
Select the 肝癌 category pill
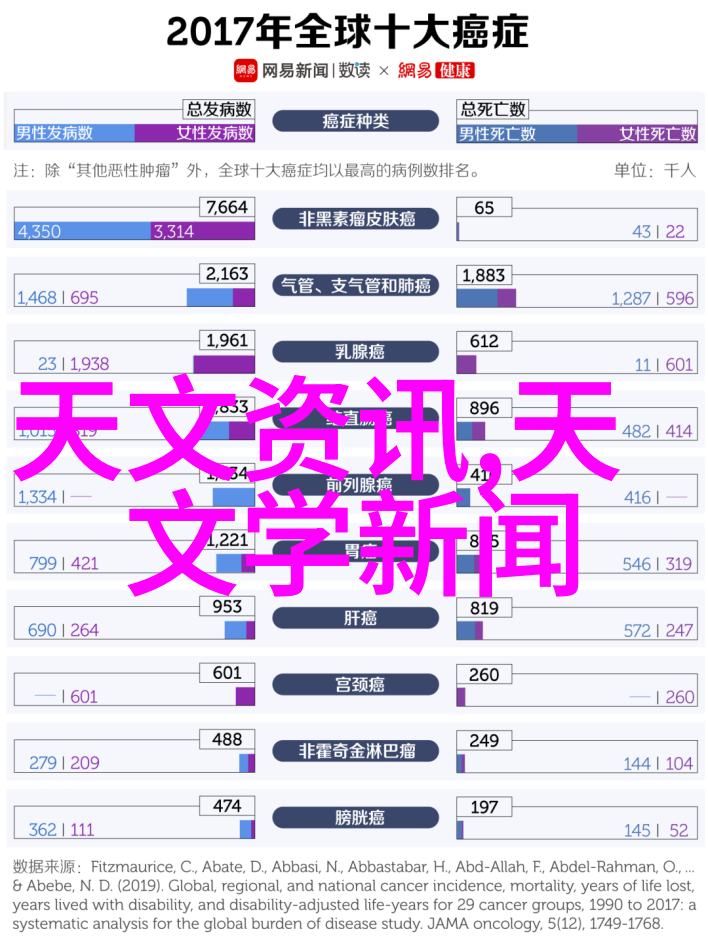coord(356,618)
